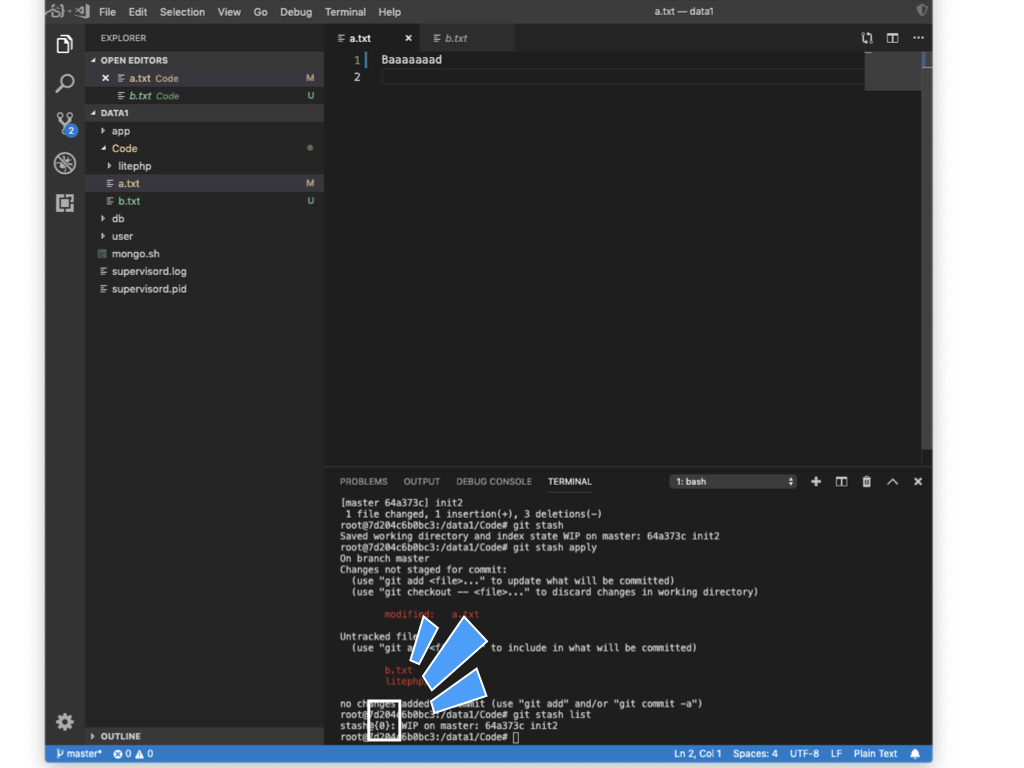Open the Extensions view in activity bar
Screen dimensions: 1024x768
coord(65,203)
